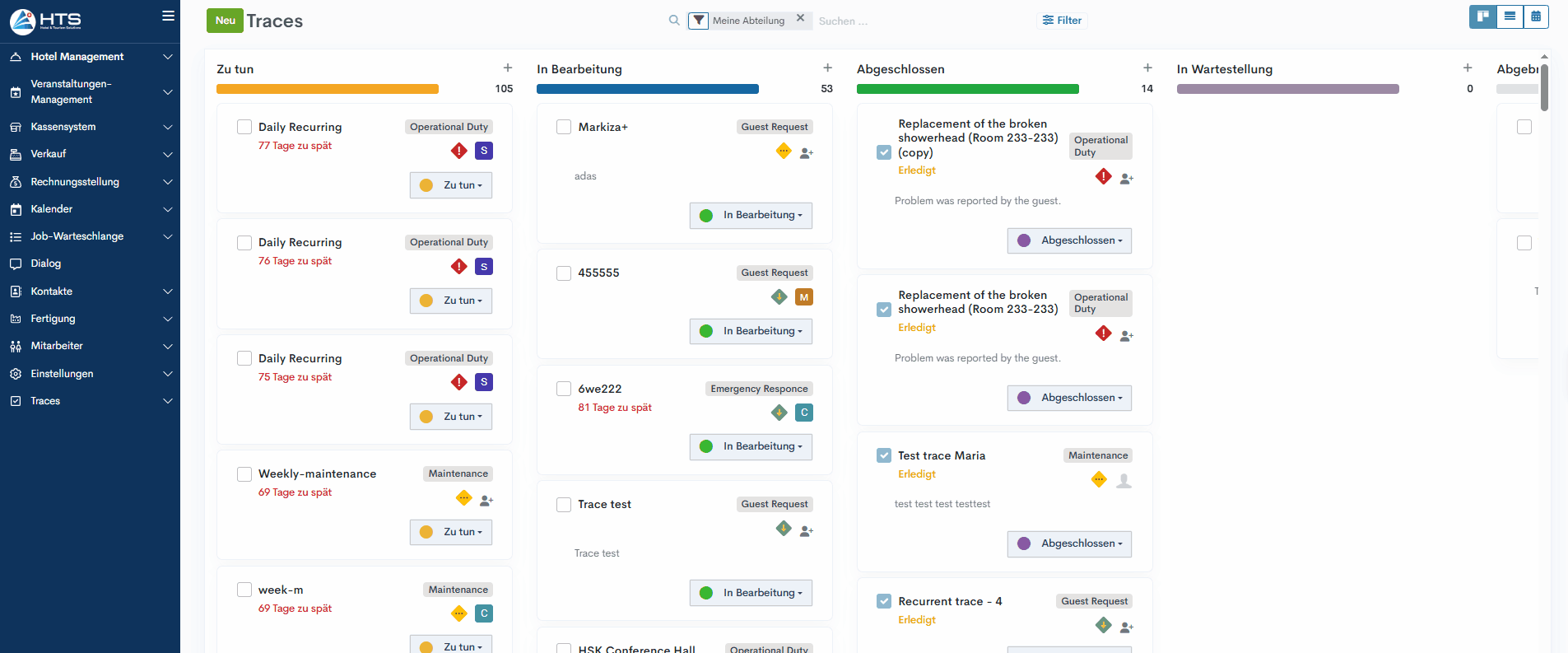Image resolution: width=1568 pixels, height=653 pixels.
Task: Click the Filter button
Action: tap(1062, 21)
